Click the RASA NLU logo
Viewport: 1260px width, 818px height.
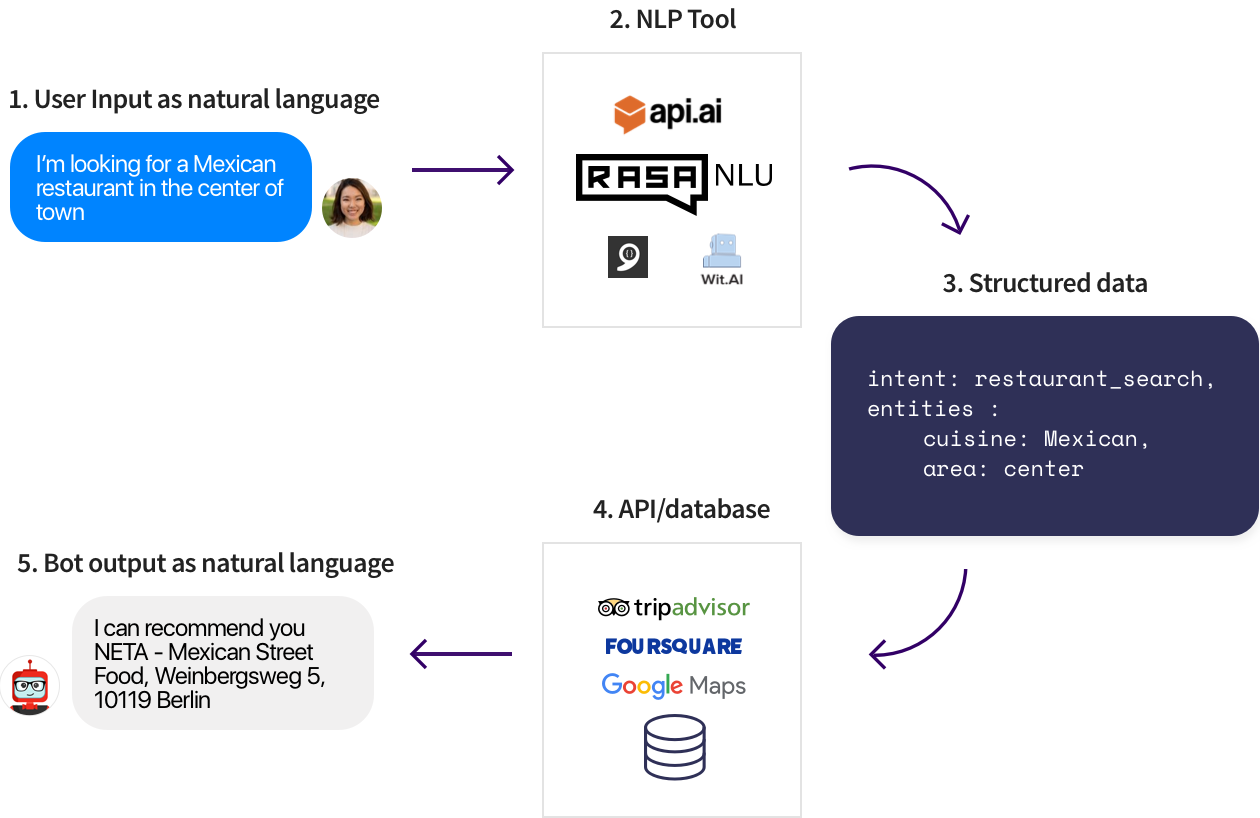coord(675,183)
